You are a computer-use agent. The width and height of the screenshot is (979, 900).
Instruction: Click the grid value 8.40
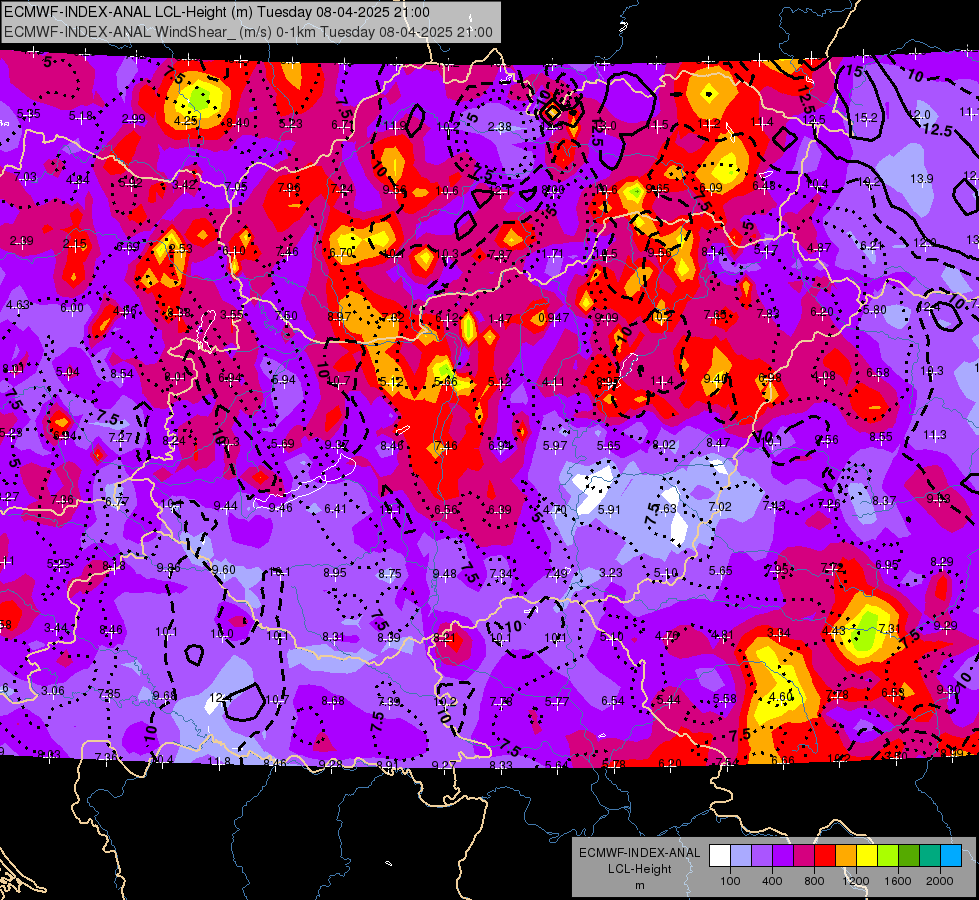tap(237, 122)
